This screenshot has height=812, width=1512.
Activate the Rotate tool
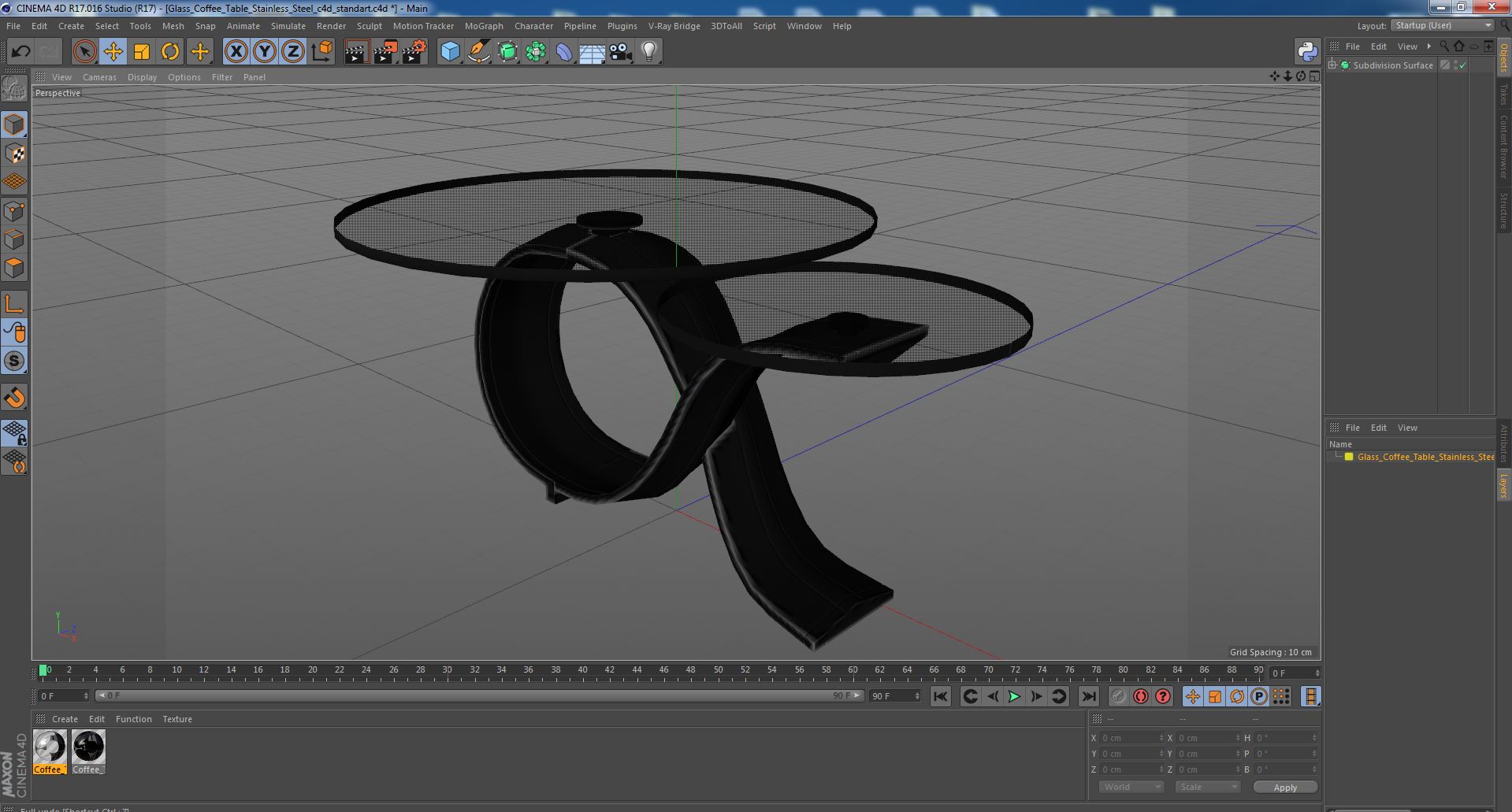click(170, 52)
